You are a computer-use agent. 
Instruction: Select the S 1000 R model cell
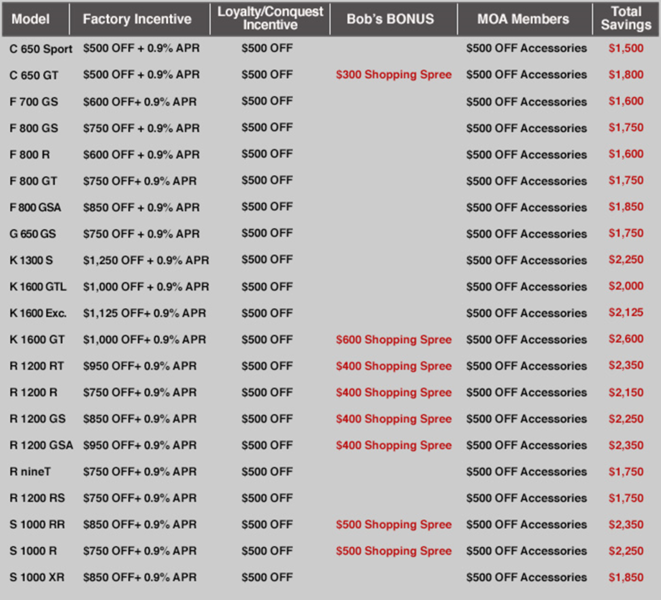click(x=33, y=551)
